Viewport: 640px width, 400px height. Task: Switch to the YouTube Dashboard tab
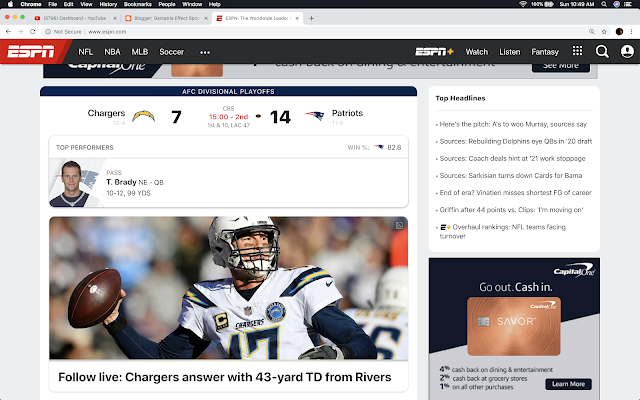click(x=75, y=18)
